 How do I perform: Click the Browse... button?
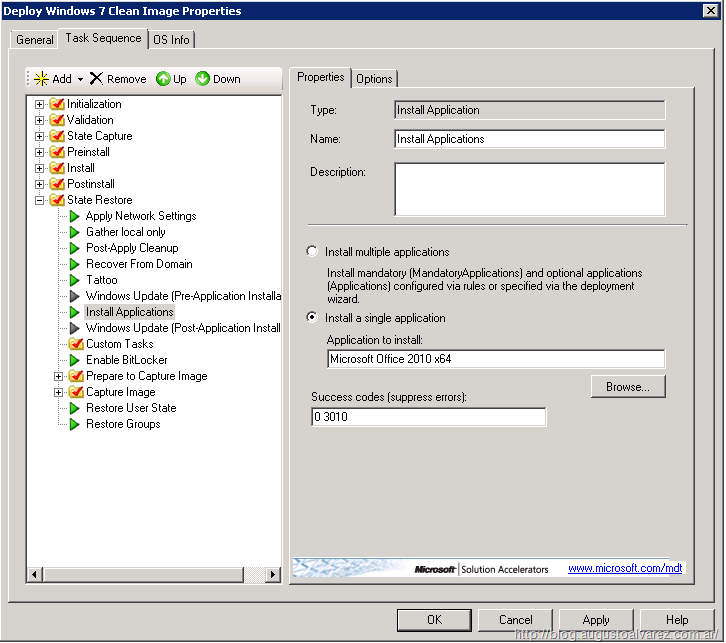pyautogui.click(x=627, y=386)
